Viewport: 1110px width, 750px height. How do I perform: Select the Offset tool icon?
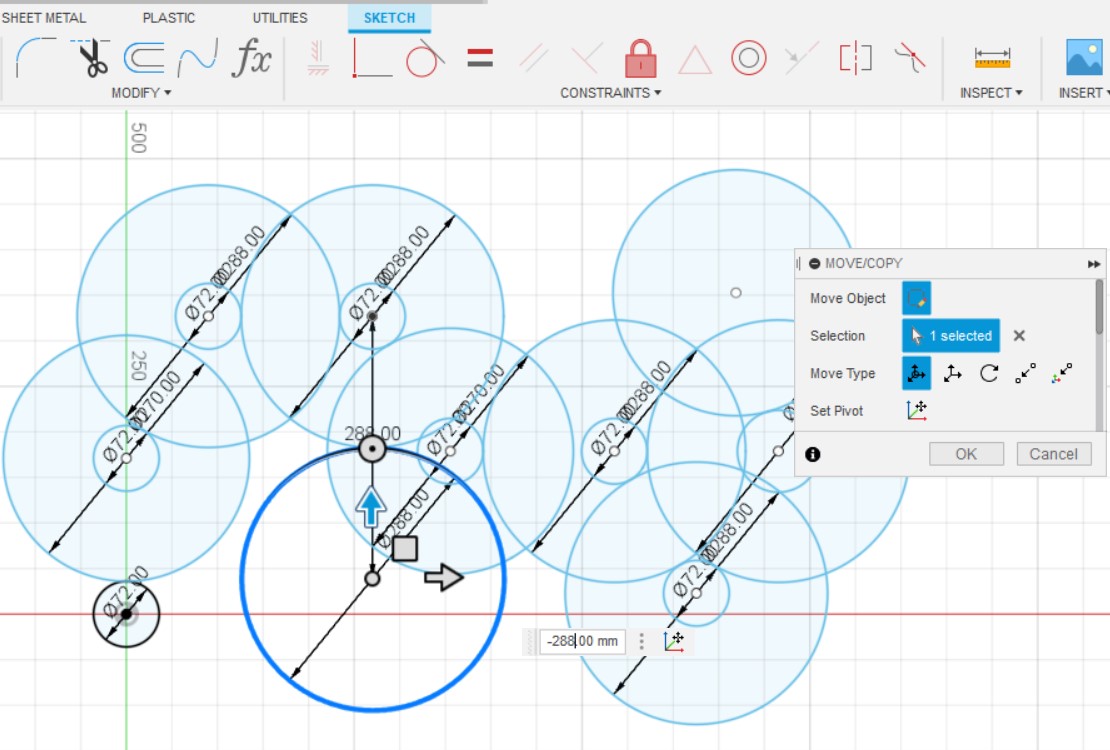pyautogui.click(x=144, y=57)
